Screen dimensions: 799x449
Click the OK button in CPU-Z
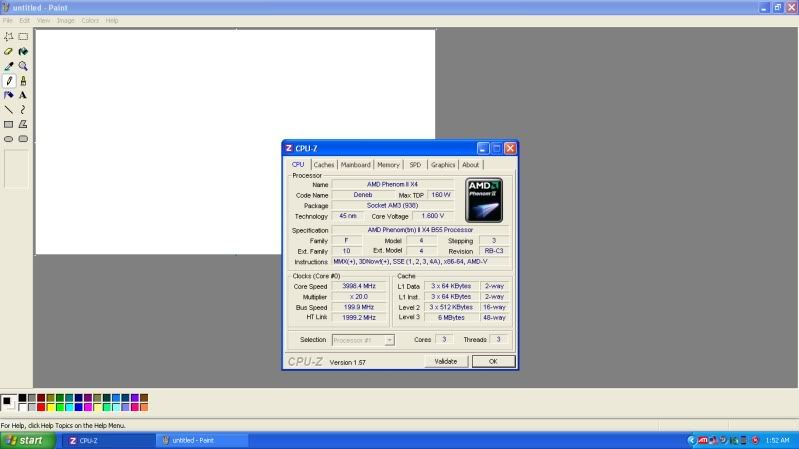(493, 361)
